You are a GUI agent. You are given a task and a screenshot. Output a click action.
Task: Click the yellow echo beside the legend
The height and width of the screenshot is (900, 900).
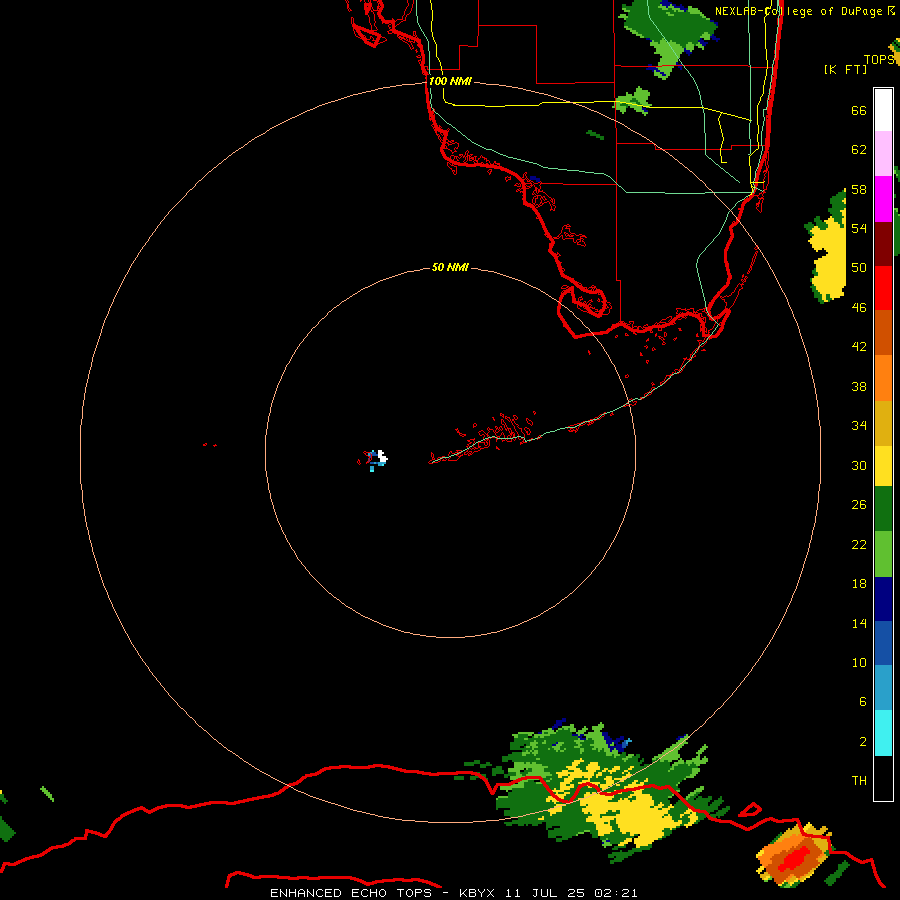click(830, 258)
